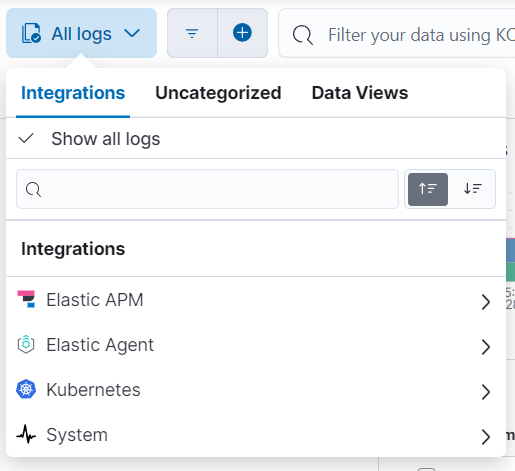Open the Elastic Agent integration

(x=256, y=345)
